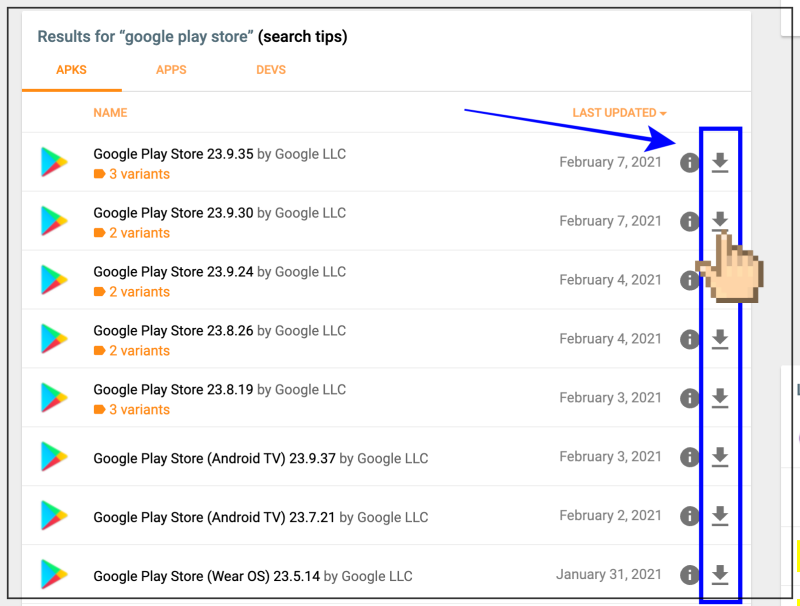Download Android TV 23.7.21 APK
This screenshot has height=606, width=800.
click(x=720, y=516)
